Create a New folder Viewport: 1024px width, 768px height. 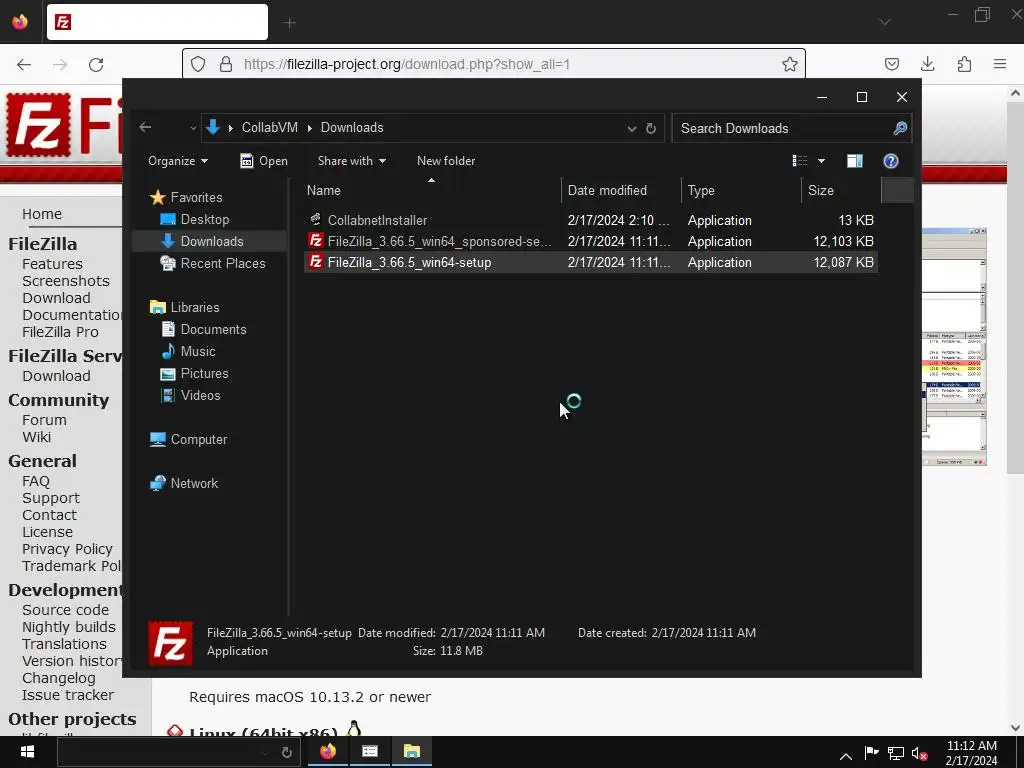point(446,161)
